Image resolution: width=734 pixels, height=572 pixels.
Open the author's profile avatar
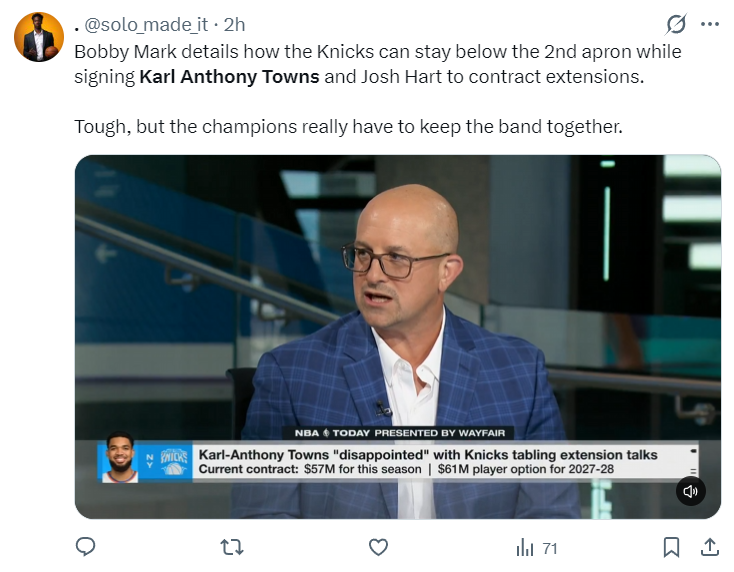39,37
